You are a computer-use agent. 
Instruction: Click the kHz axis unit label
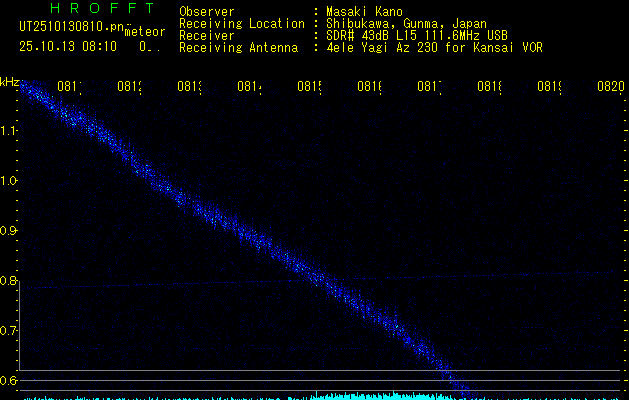click(9, 81)
